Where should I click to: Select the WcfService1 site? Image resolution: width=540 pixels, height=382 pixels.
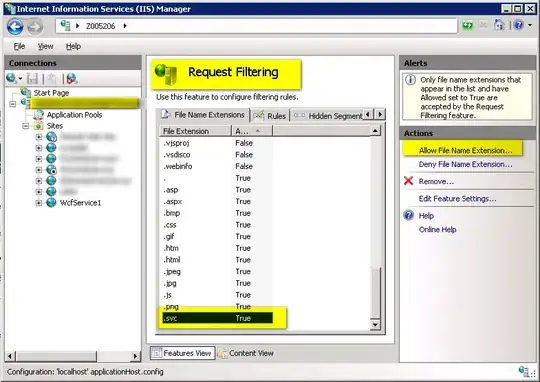[80, 203]
